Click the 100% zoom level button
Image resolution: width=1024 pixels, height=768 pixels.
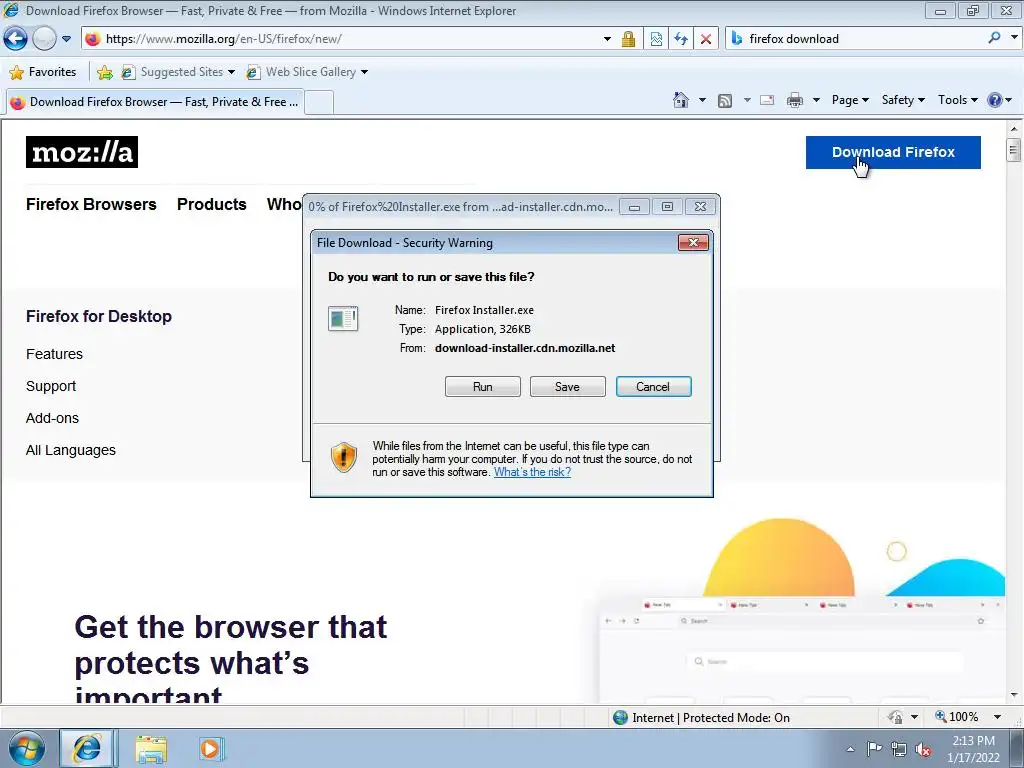[x=957, y=717]
